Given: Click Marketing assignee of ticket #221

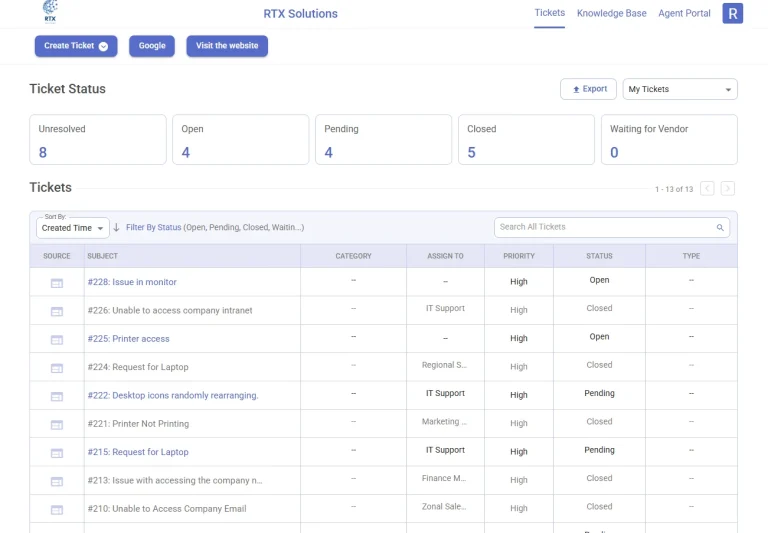Looking at the screenshot, I should (444, 422).
